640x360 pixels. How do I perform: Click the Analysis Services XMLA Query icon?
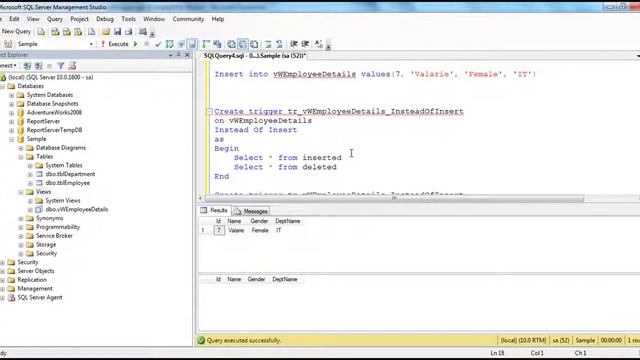click(x=78, y=32)
